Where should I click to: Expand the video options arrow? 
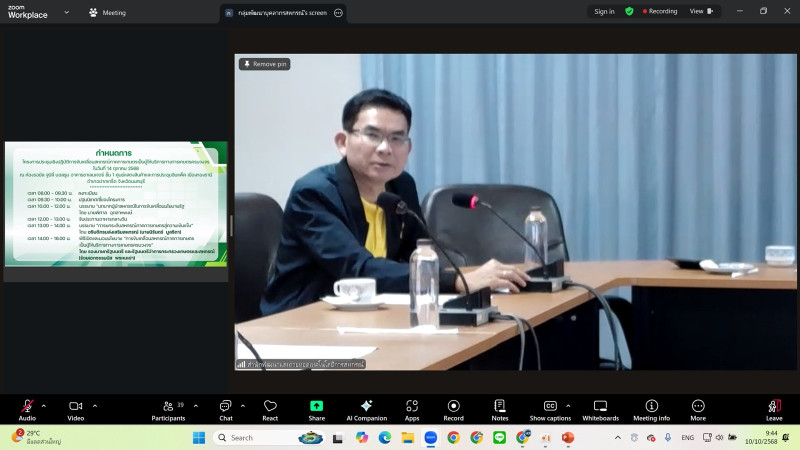tap(94, 405)
